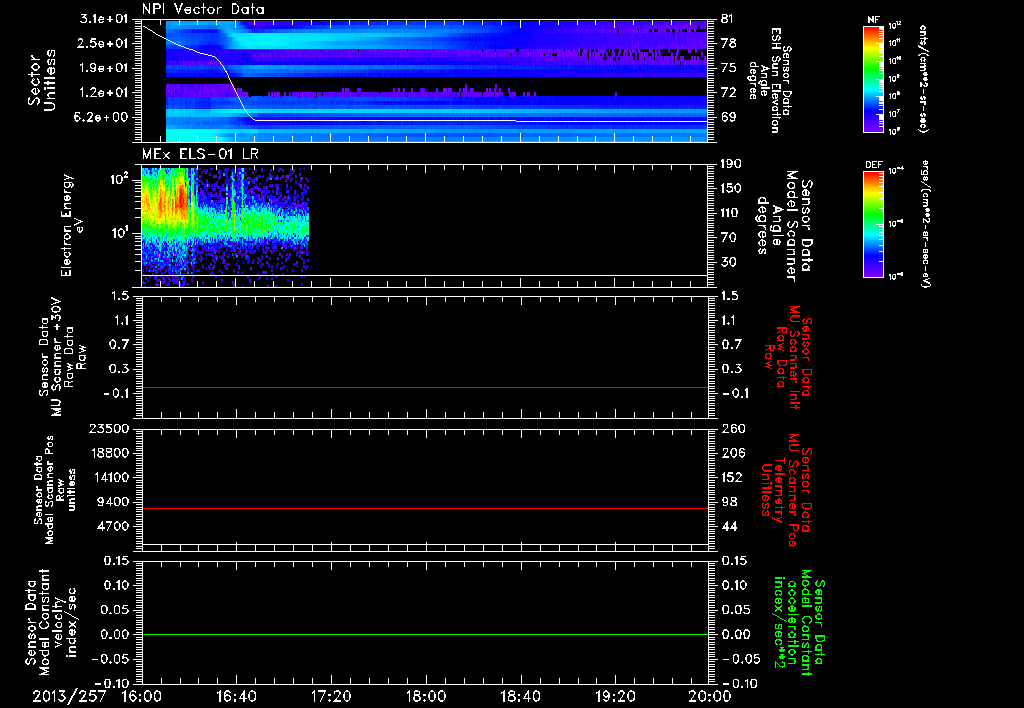Click the "14100" scanner position tick label
The image size is (1024, 708).
pyautogui.click(x=109, y=477)
